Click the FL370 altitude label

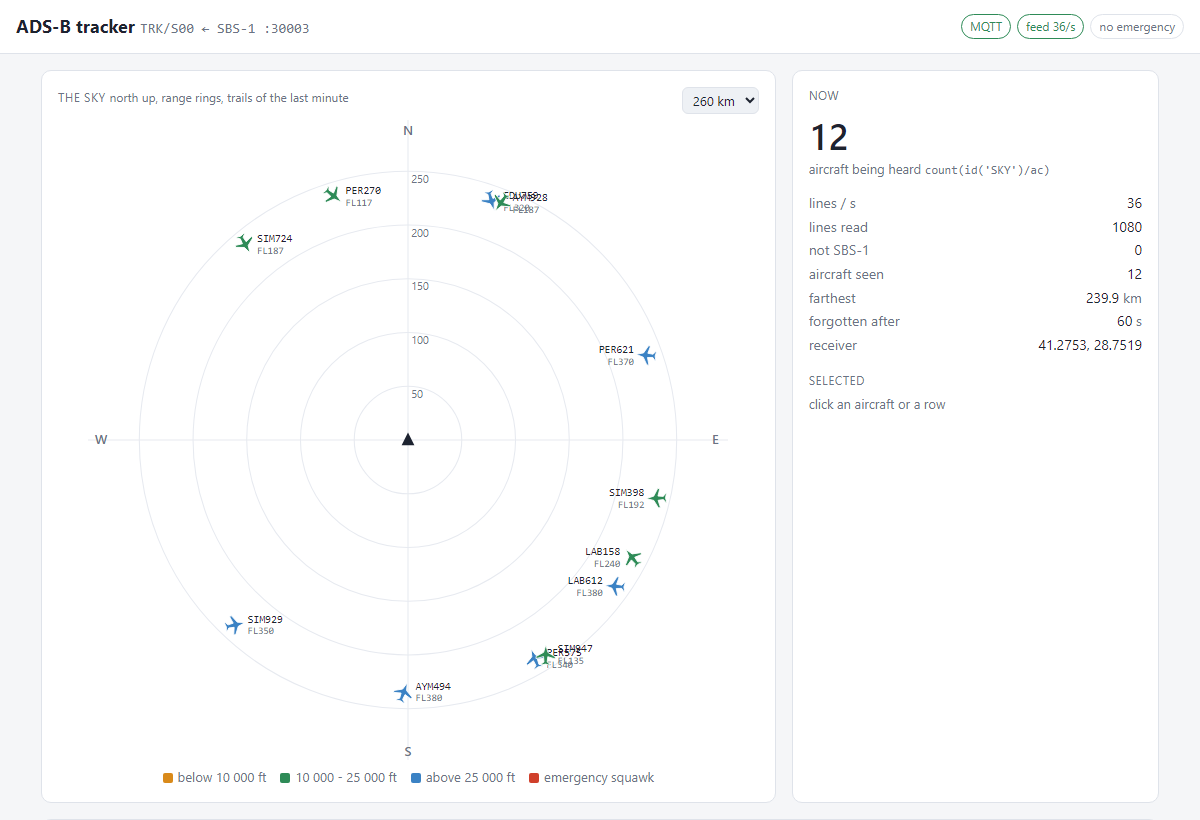(x=621, y=362)
